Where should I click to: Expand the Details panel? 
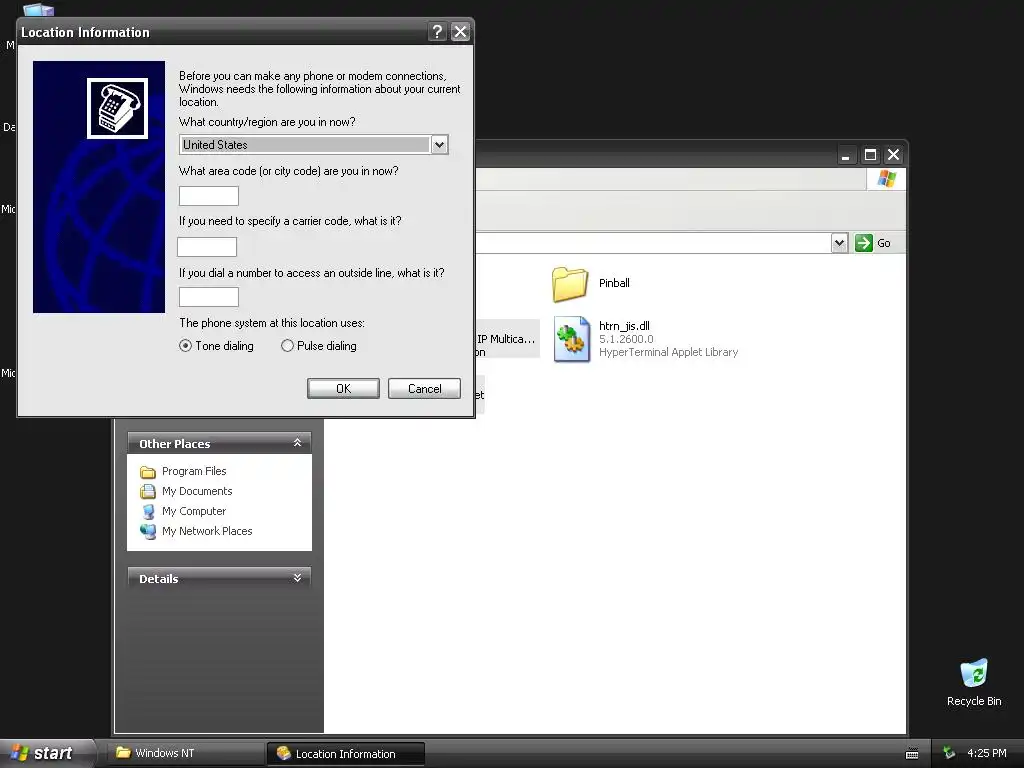(297, 578)
